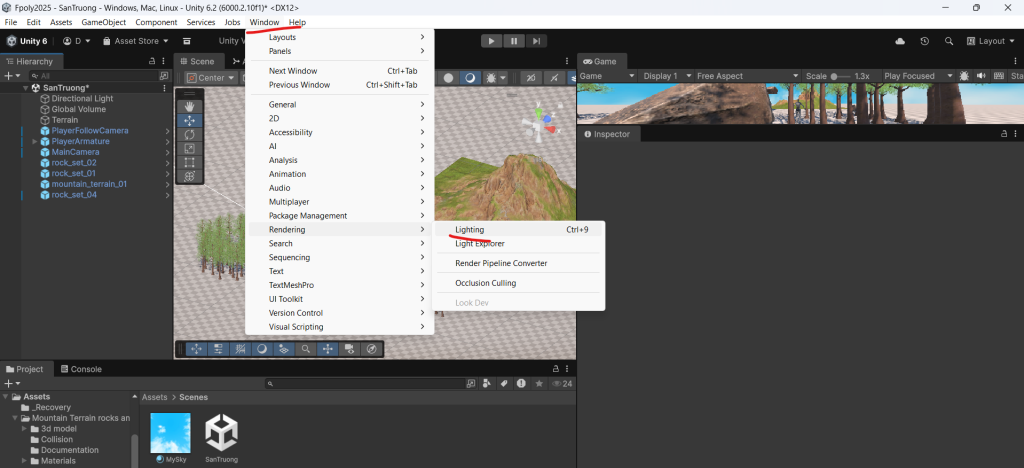Click Occlusion Culling menu entry

(x=486, y=283)
